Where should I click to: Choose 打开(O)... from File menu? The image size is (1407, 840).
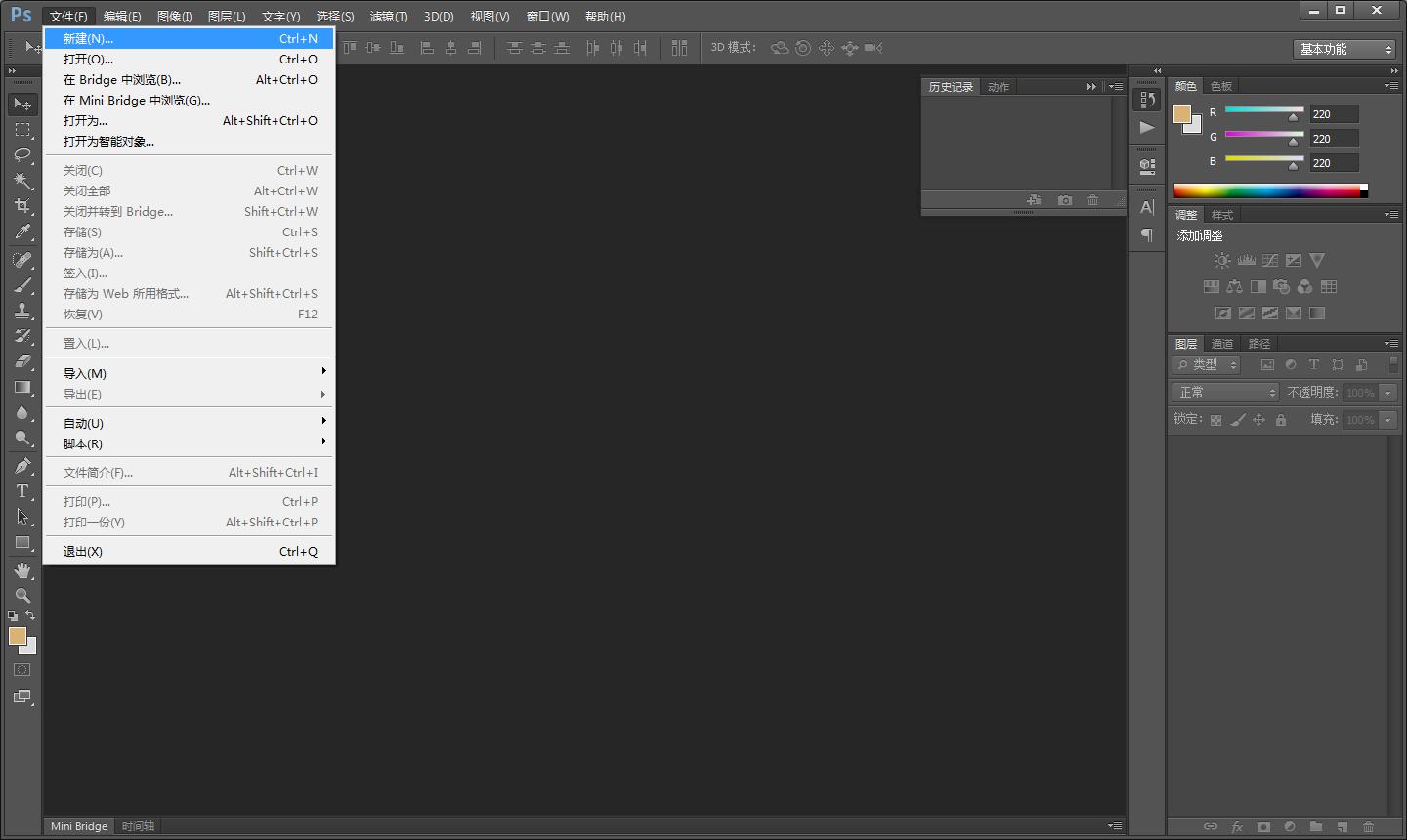(x=190, y=60)
